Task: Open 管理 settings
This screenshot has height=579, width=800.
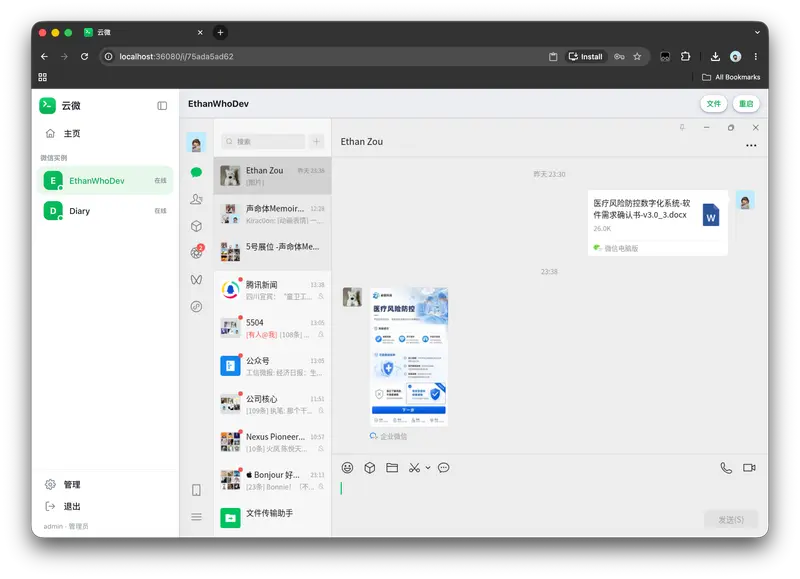Action: coord(63,484)
